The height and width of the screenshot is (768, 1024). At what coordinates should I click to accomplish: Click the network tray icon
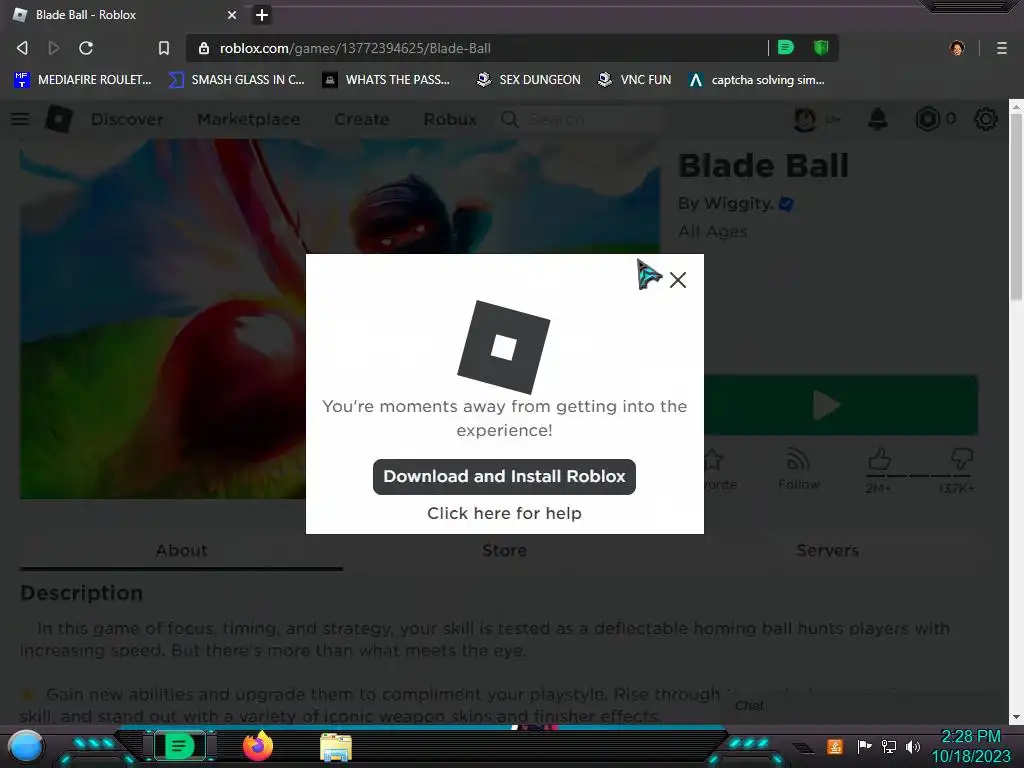coord(889,746)
